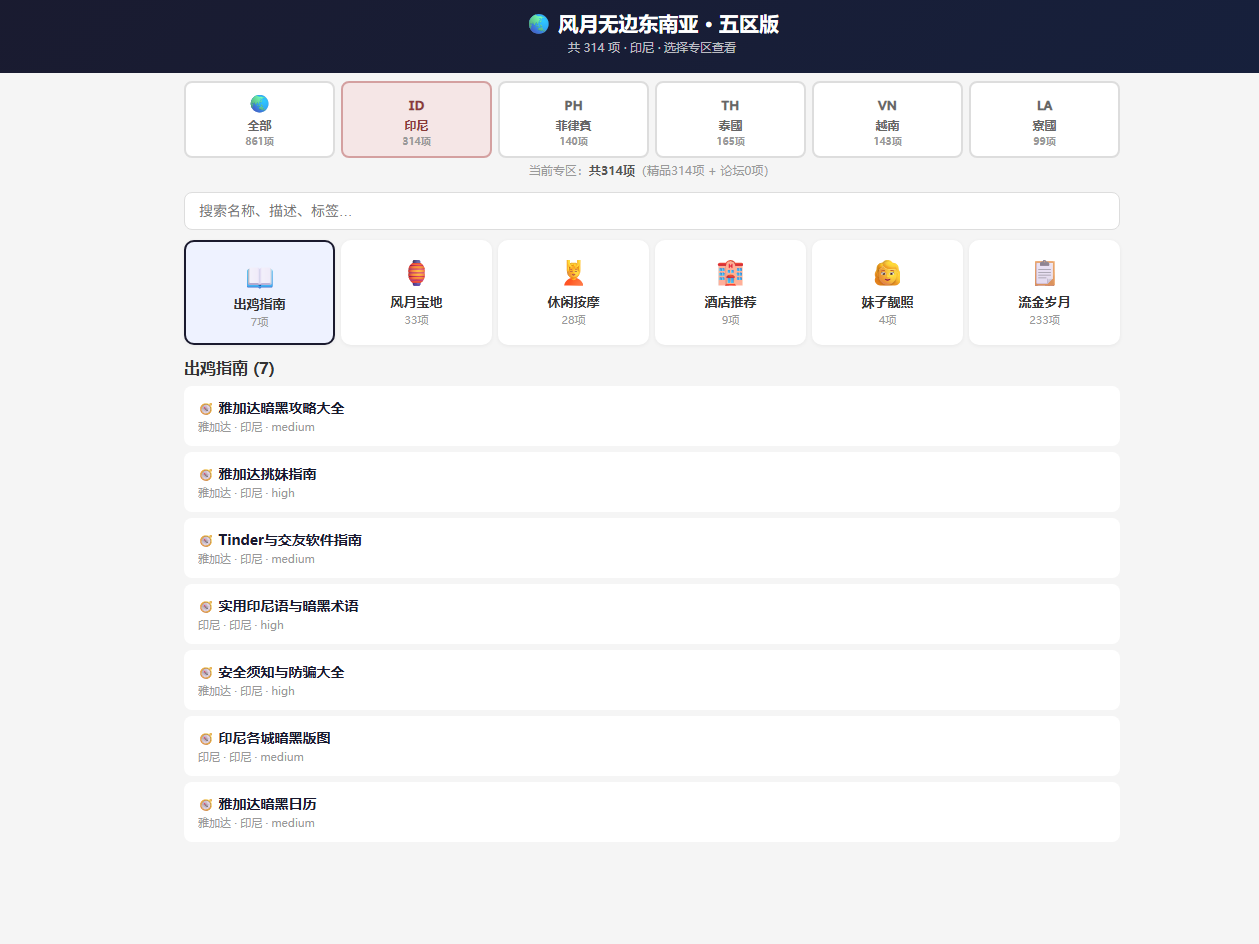Click the 33项 count under 风月宝地

416,320
